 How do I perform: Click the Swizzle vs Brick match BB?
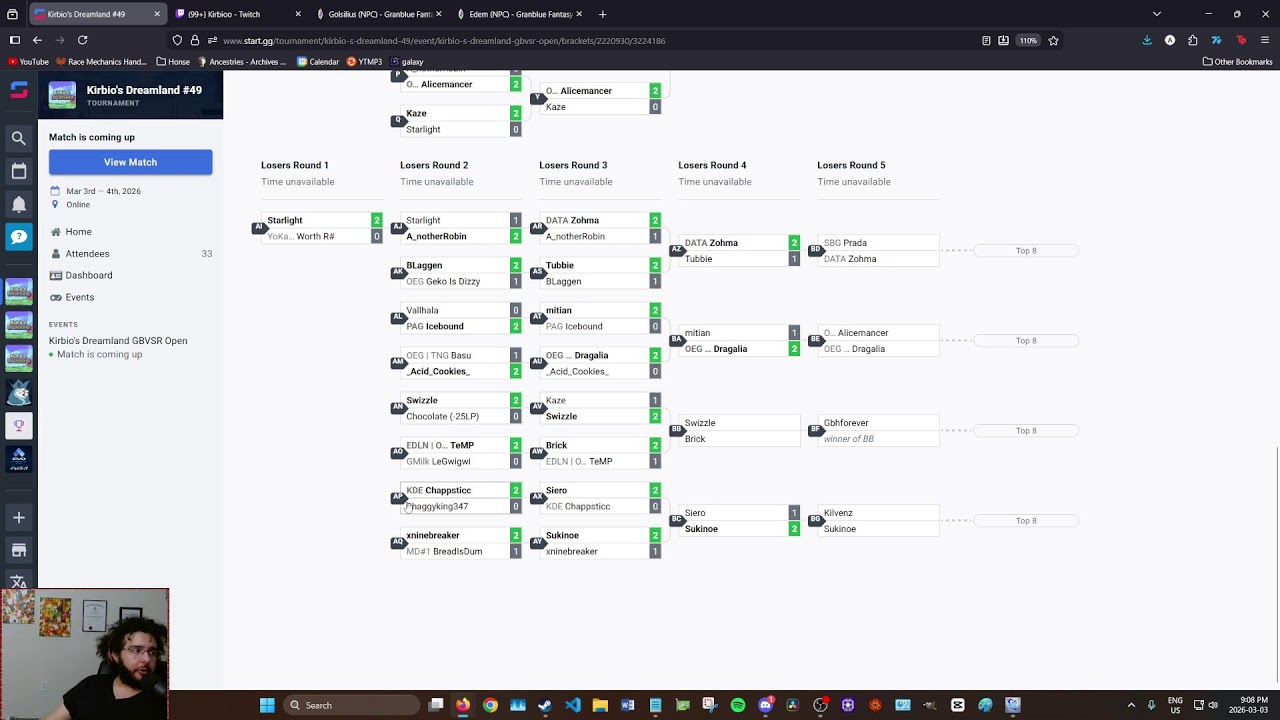[x=740, y=431]
